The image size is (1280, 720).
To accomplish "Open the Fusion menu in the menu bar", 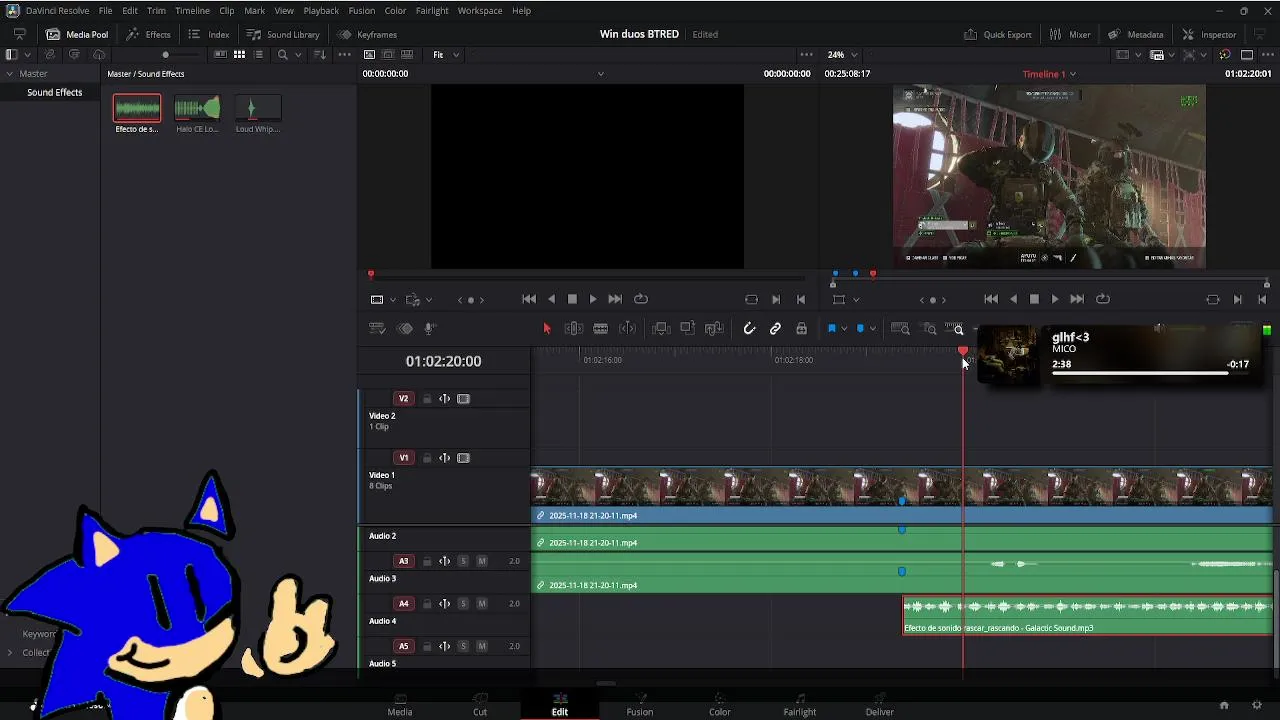I will (x=362, y=10).
